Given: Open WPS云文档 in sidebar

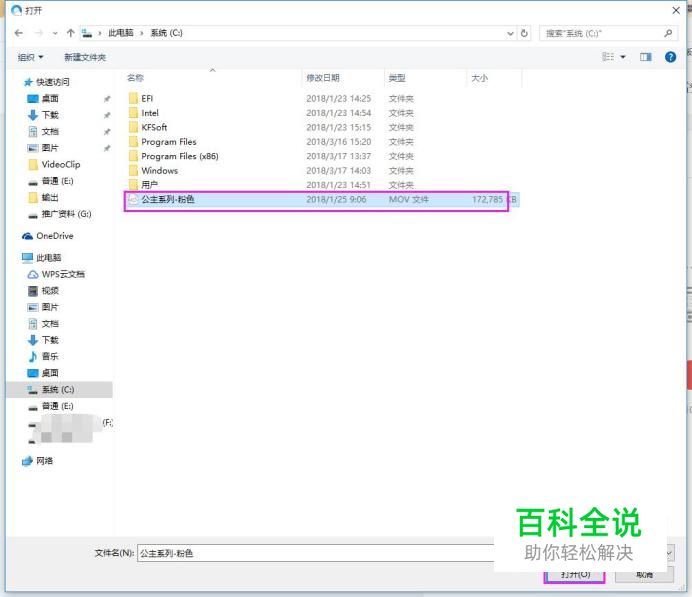Looking at the screenshot, I should pos(63,274).
